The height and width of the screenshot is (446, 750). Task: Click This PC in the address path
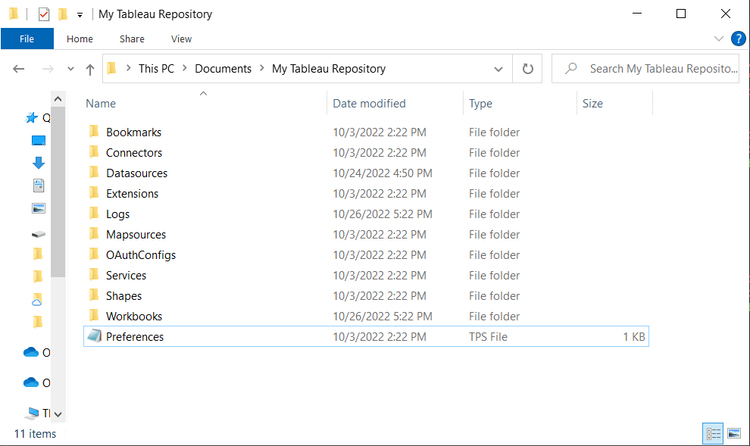click(156, 69)
